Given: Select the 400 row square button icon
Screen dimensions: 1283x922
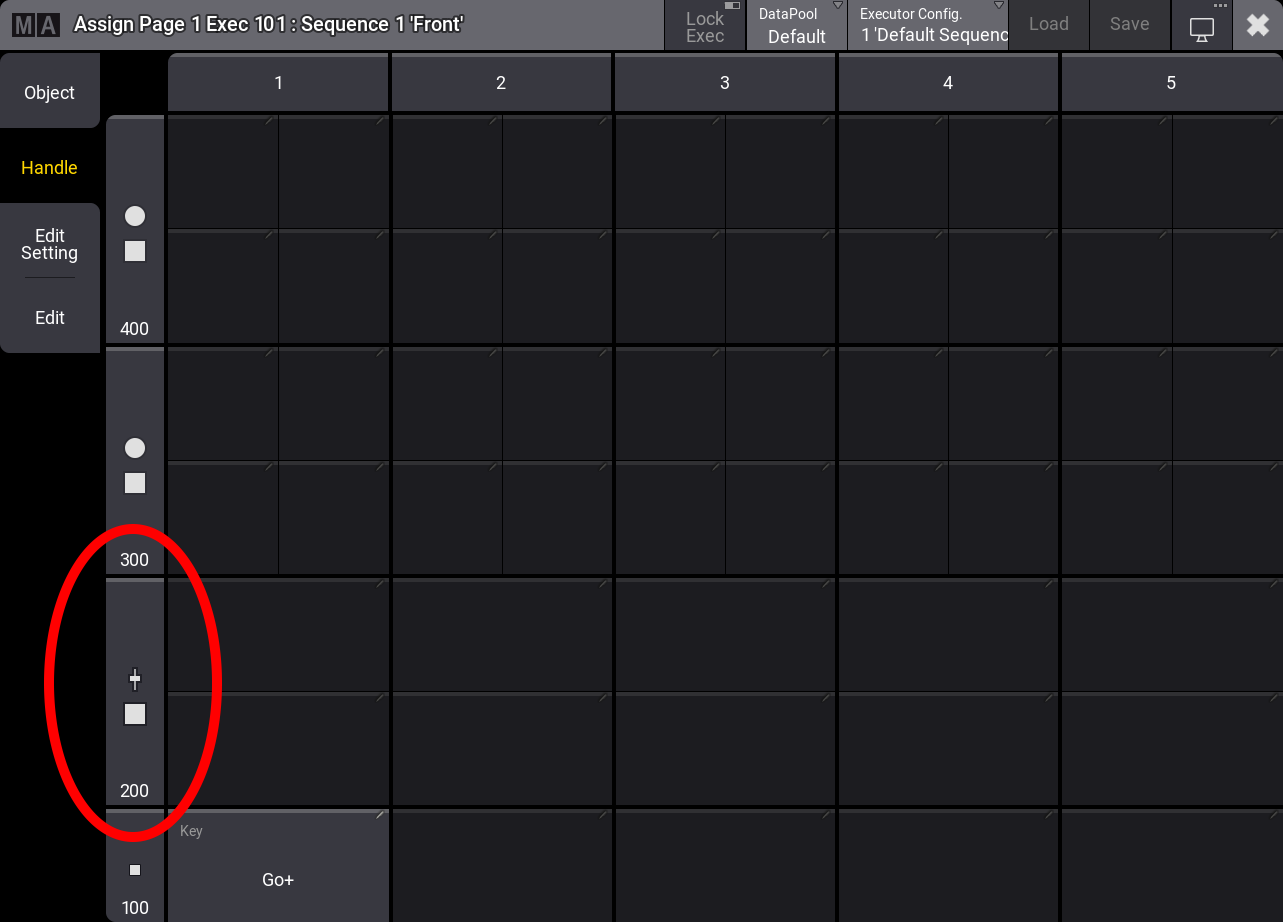Looking at the screenshot, I should tap(135, 251).
